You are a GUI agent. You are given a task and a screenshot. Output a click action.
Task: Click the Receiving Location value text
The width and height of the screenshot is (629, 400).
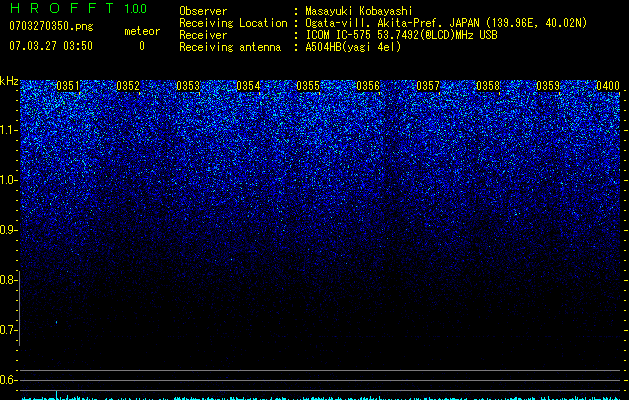446,23
